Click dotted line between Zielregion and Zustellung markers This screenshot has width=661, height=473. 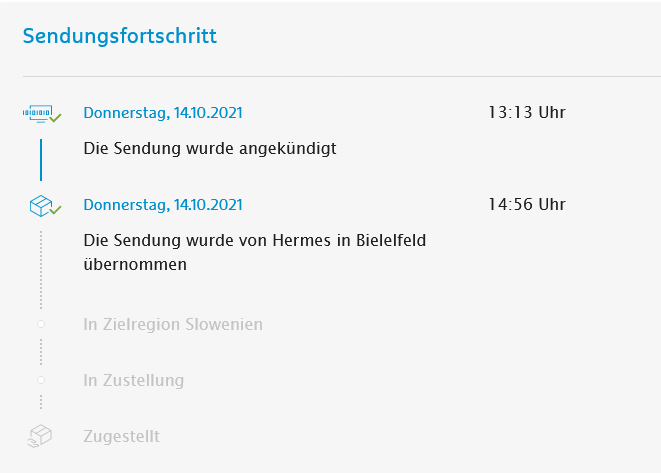(x=41, y=352)
